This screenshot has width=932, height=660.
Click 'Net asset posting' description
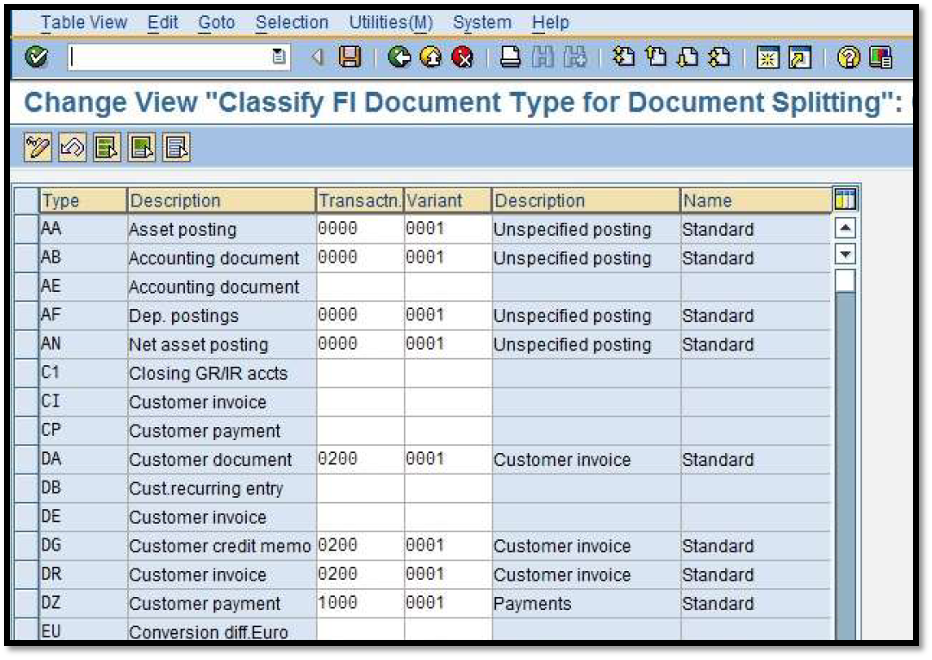pyautogui.click(x=199, y=345)
